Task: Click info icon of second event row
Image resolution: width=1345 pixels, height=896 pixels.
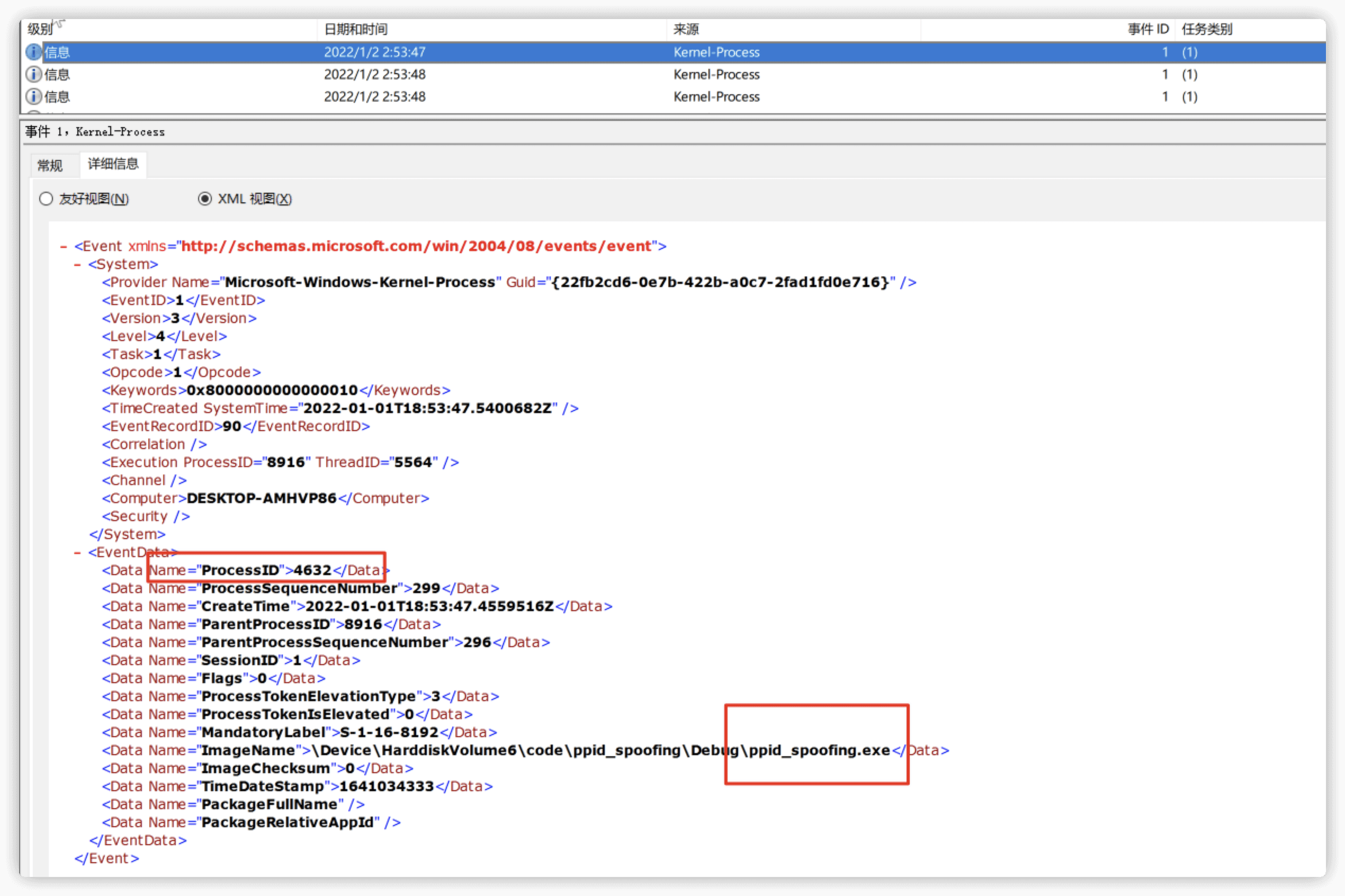Action: (34, 74)
